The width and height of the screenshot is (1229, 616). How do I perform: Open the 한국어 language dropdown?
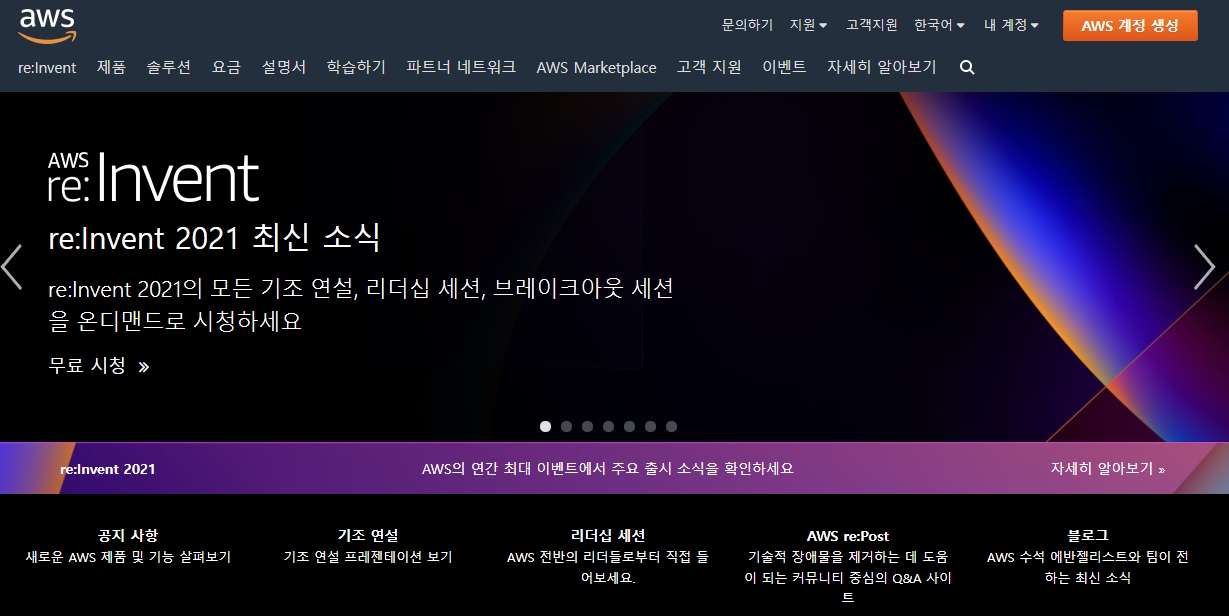pos(940,25)
